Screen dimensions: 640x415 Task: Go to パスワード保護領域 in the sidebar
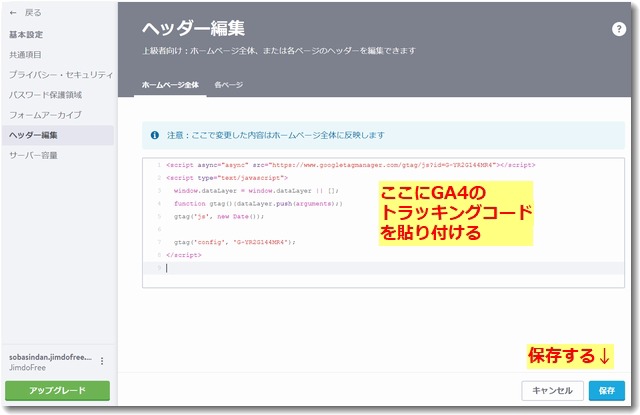click(45, 95)
